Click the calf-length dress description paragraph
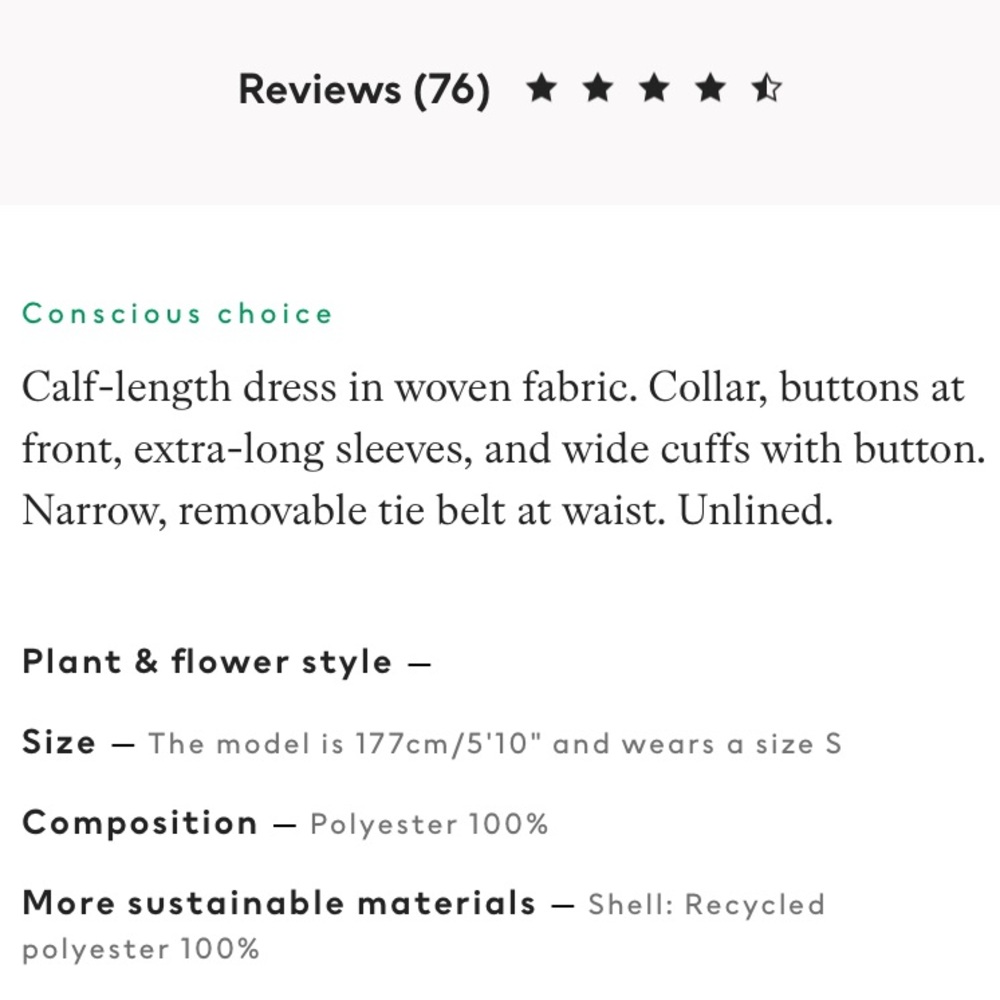This screenshot has height=1000, width=1000. click(x=504, y=449)
